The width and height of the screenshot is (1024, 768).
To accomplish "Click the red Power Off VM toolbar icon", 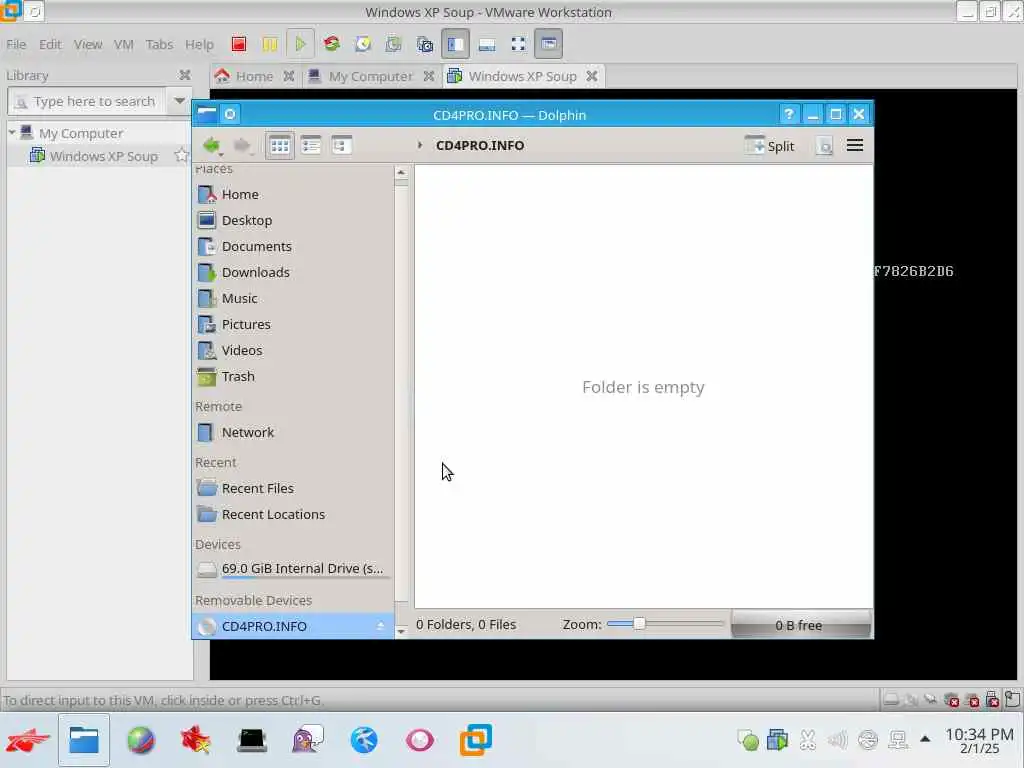I will click(238, 44).
